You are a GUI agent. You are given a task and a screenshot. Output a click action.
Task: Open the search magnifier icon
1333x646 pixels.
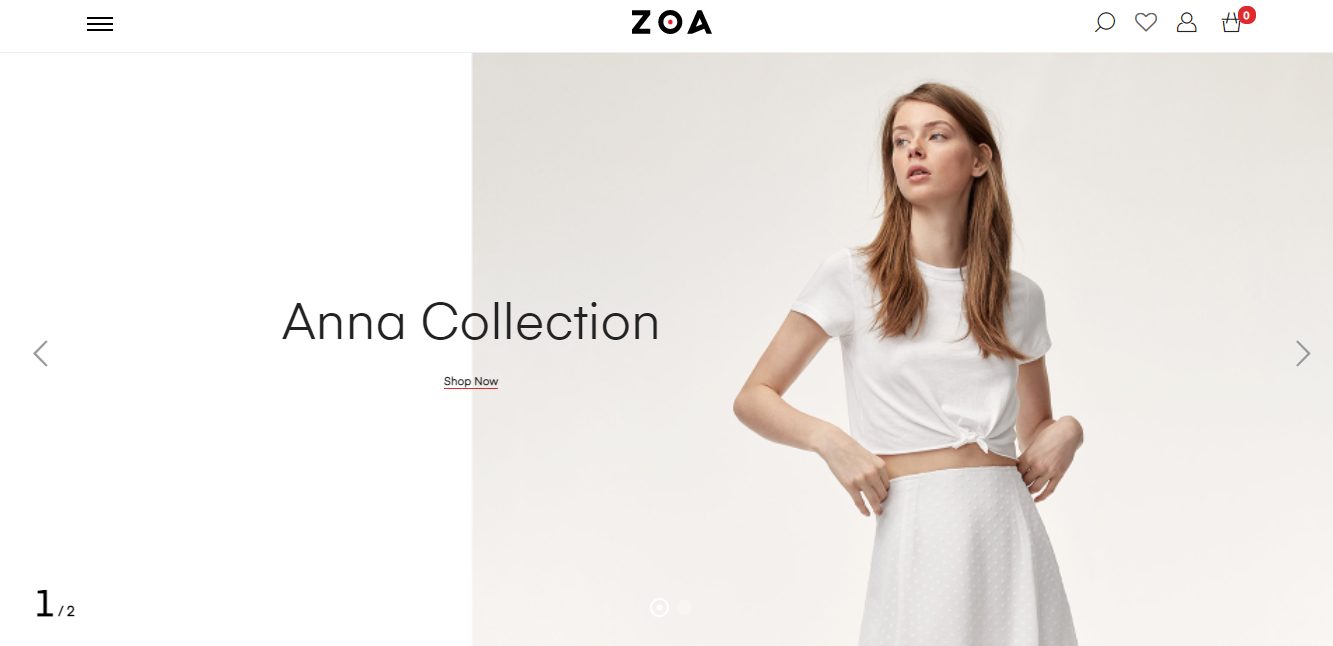pos(1105,22)
